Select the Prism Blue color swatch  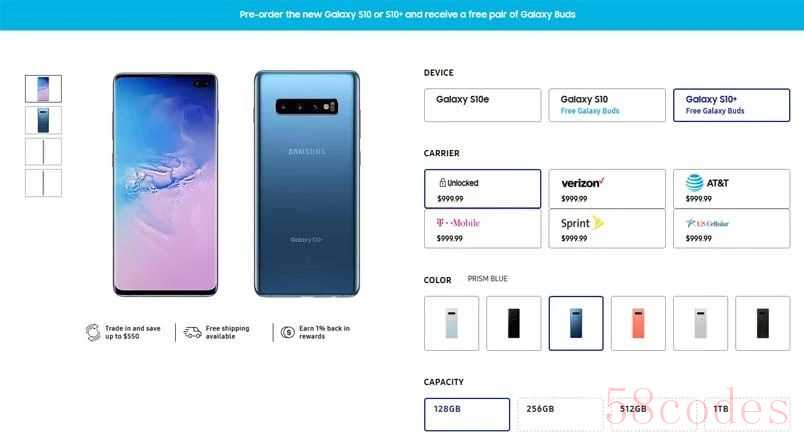576,323
